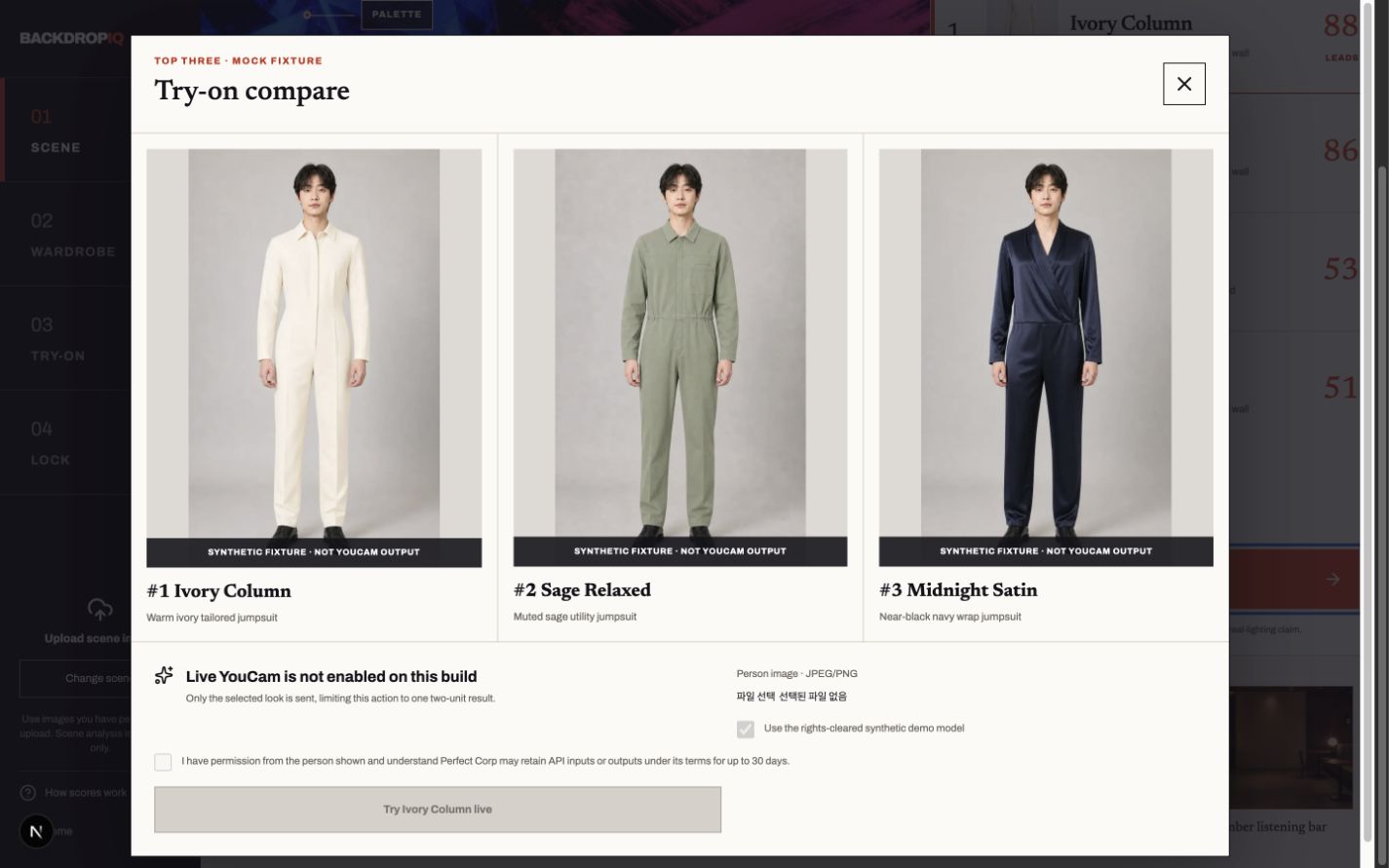Click the Try Ivory Column live button
Screen dimensions: 1389x868
coord(438,810)
